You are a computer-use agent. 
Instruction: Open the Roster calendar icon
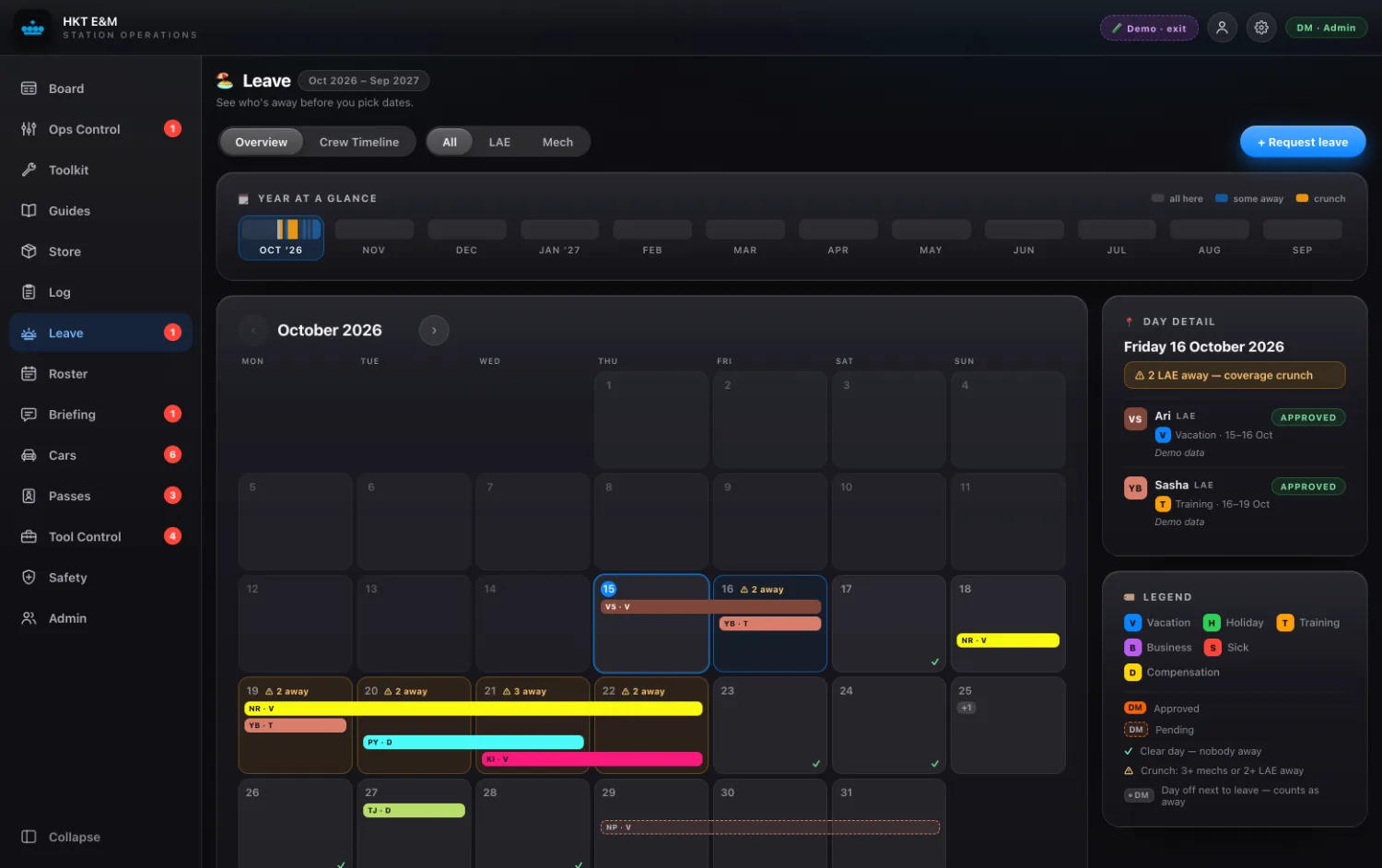tap(29, 373)
